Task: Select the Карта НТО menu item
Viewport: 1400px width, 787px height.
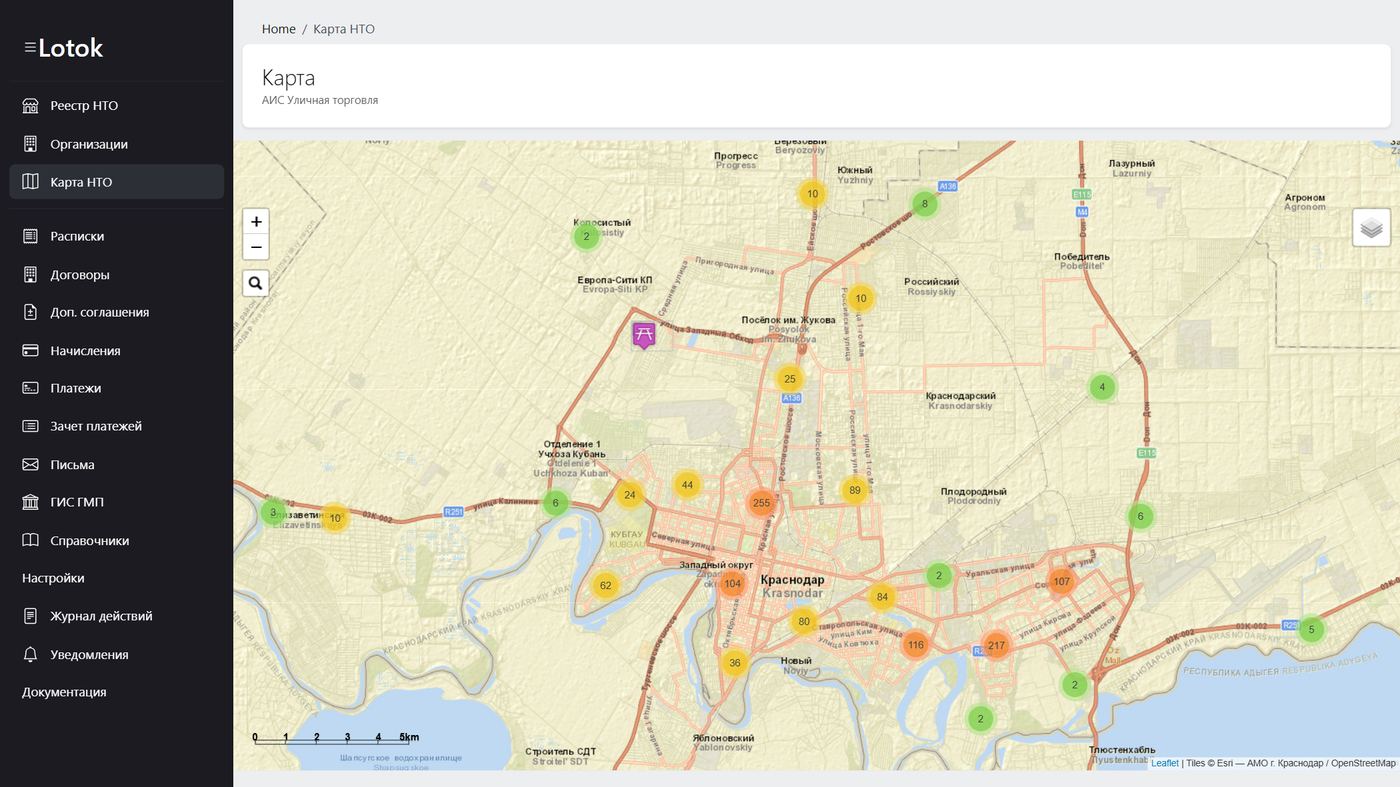Action: point(117,182)
